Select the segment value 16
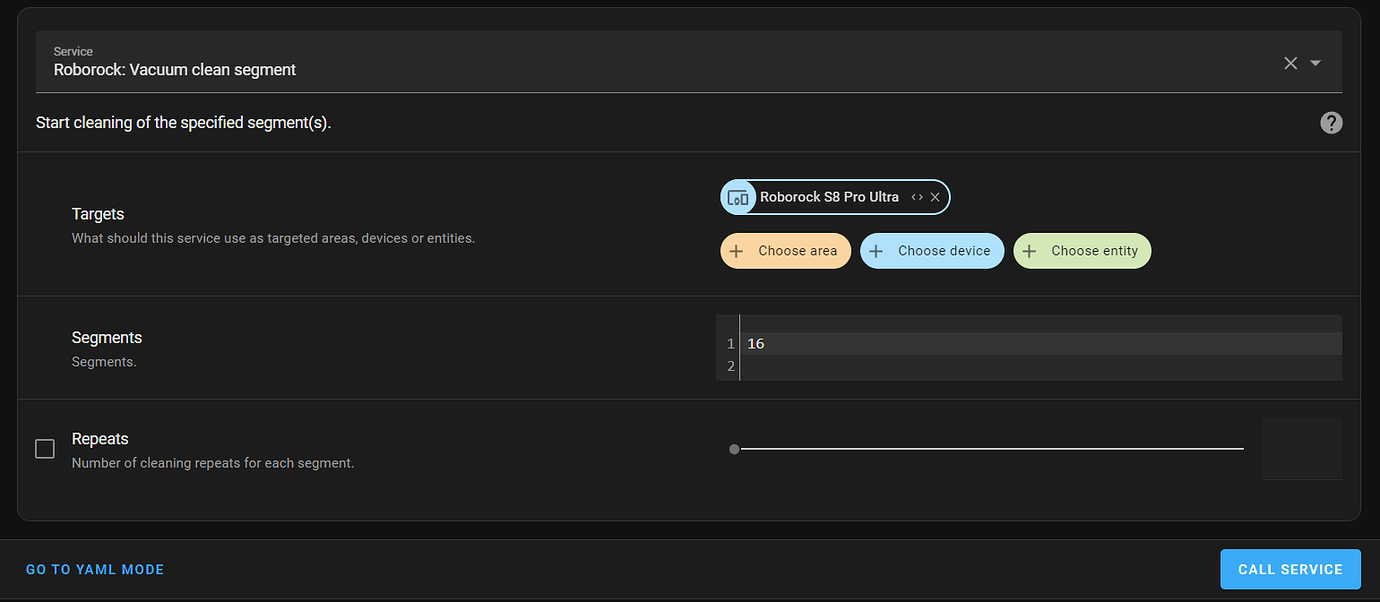Viewport: 1380px width, 602px height. (755, 343)
